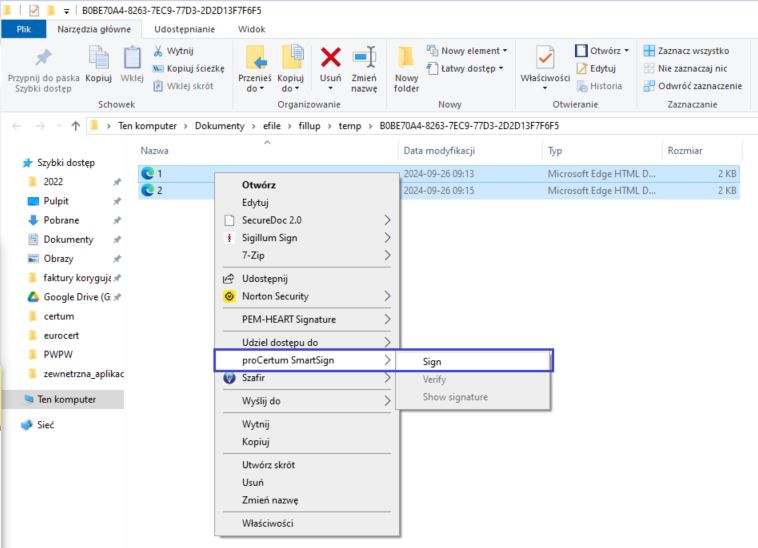Click the Wklej clipboard icon
Screen dimensions: 758x548
coord(131,58)
